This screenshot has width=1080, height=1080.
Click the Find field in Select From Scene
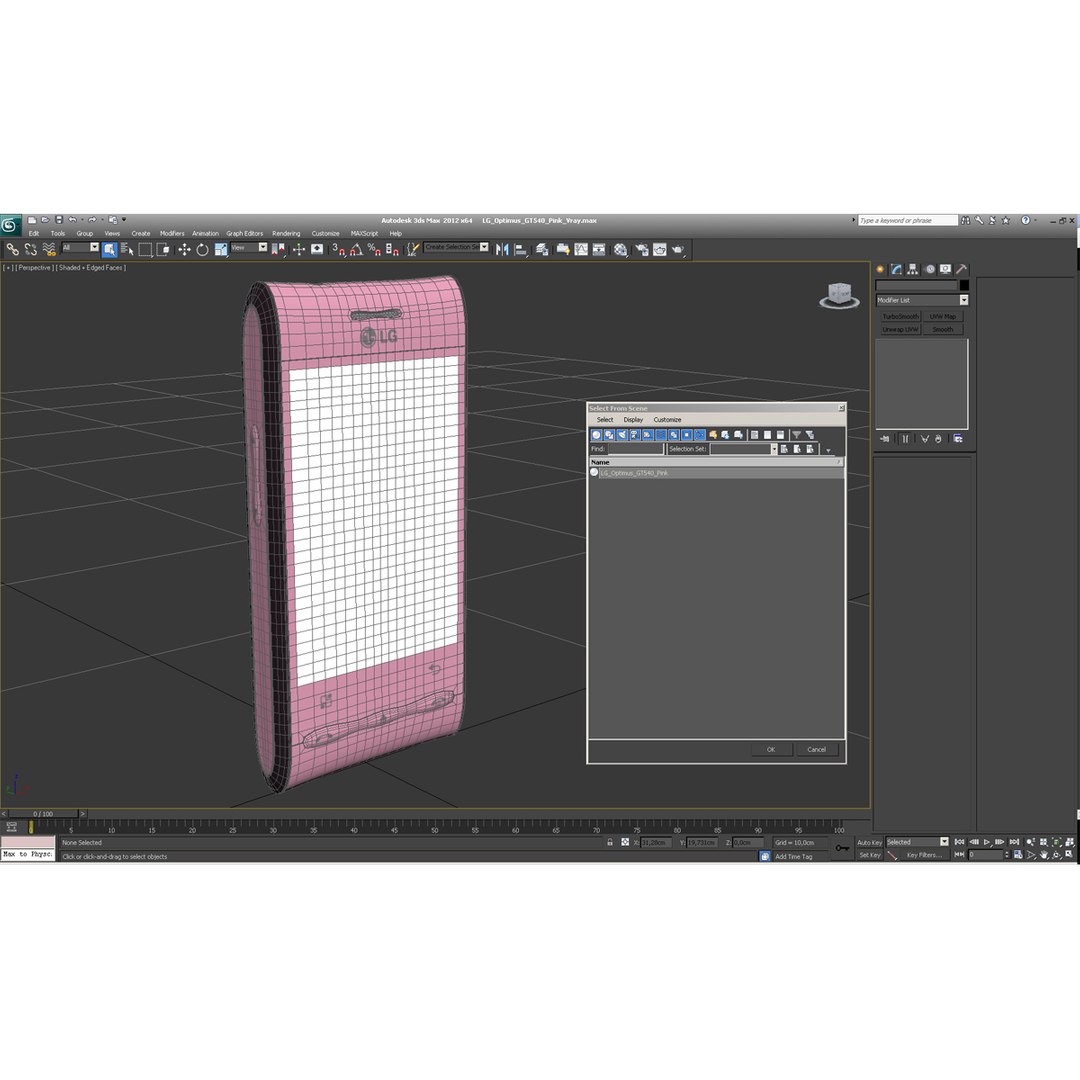pyautogui.click(x=635, y=449)
